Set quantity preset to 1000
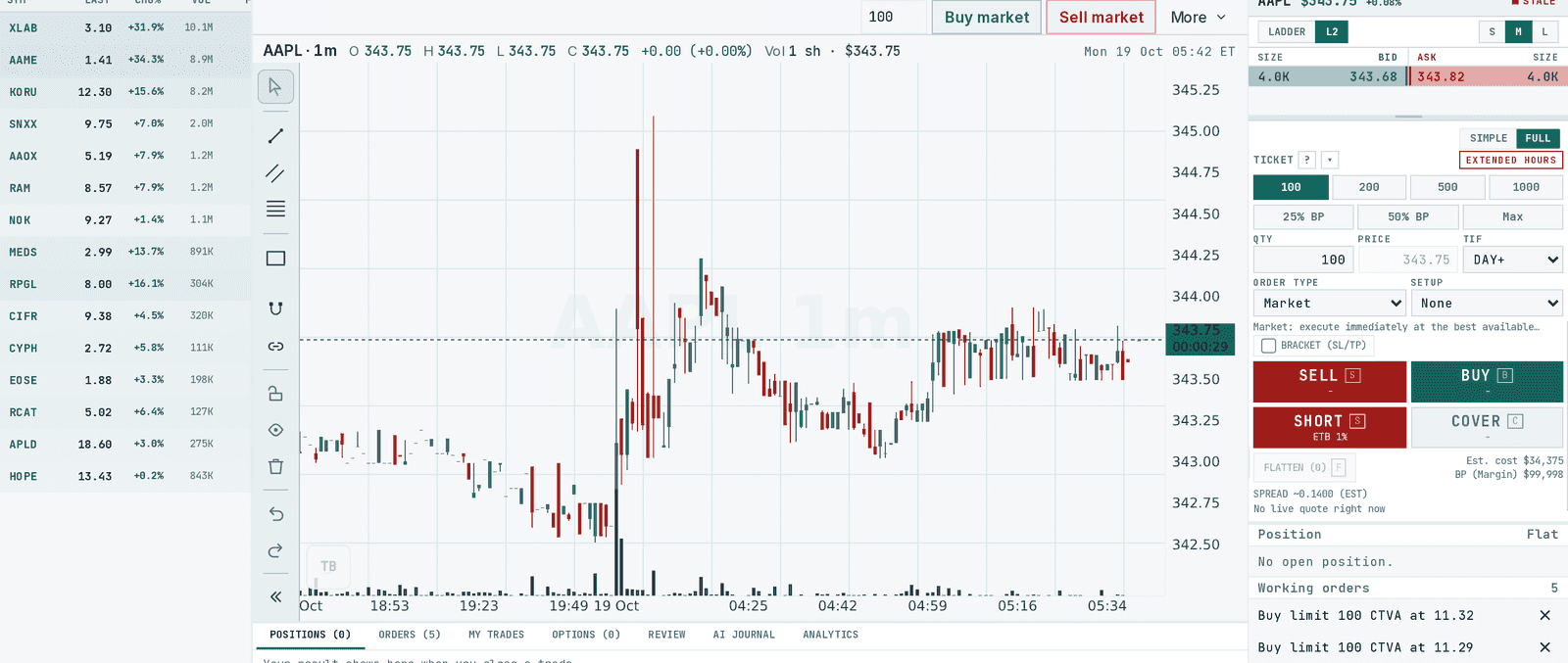This screenshot has width=1568, height=663. [1526, 187]
